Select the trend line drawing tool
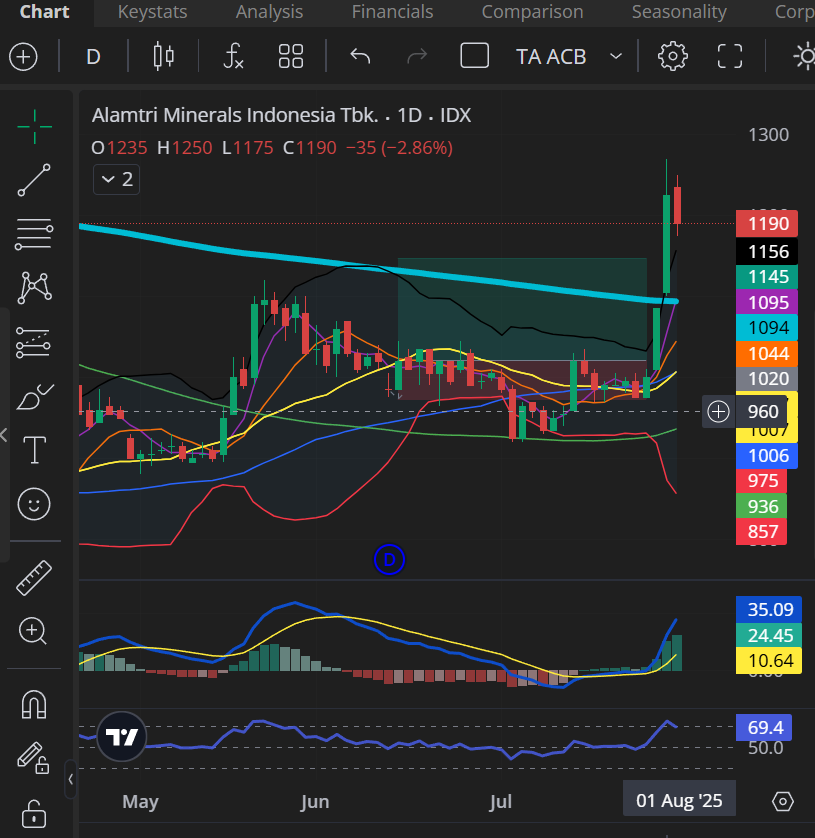This screenshot has width=815, height=838. tap(34, 180)
